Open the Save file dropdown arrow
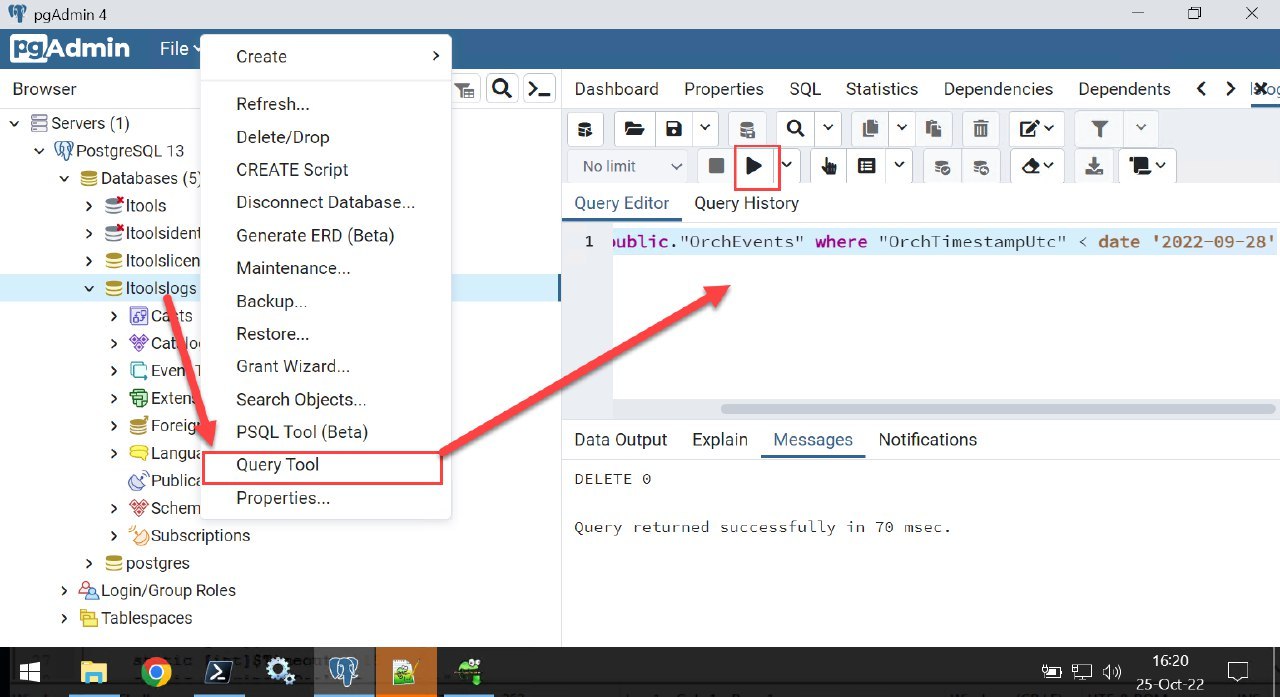The width and height of the screenshot is (1280, 697). pos(705,128)
